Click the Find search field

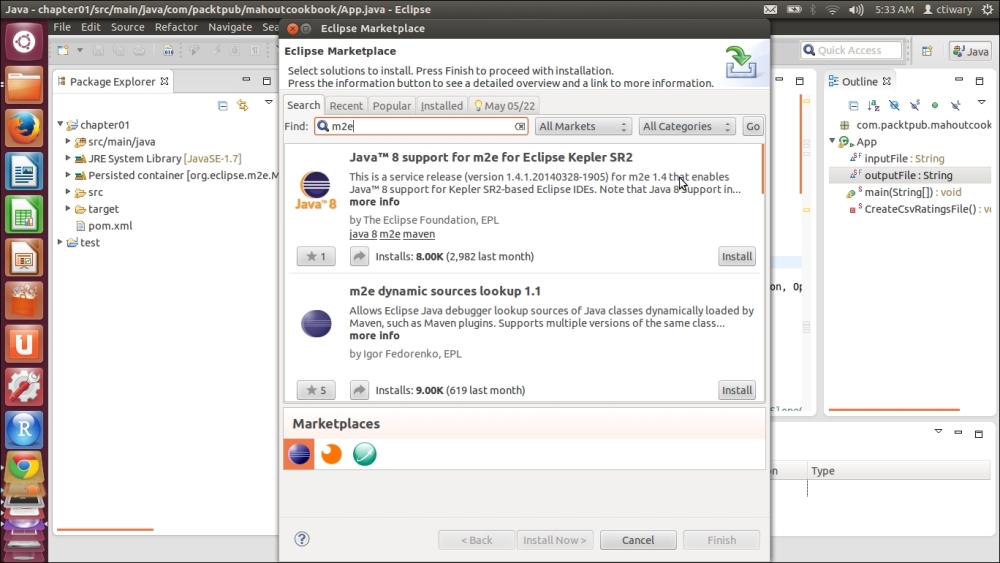tap(421, 126)
